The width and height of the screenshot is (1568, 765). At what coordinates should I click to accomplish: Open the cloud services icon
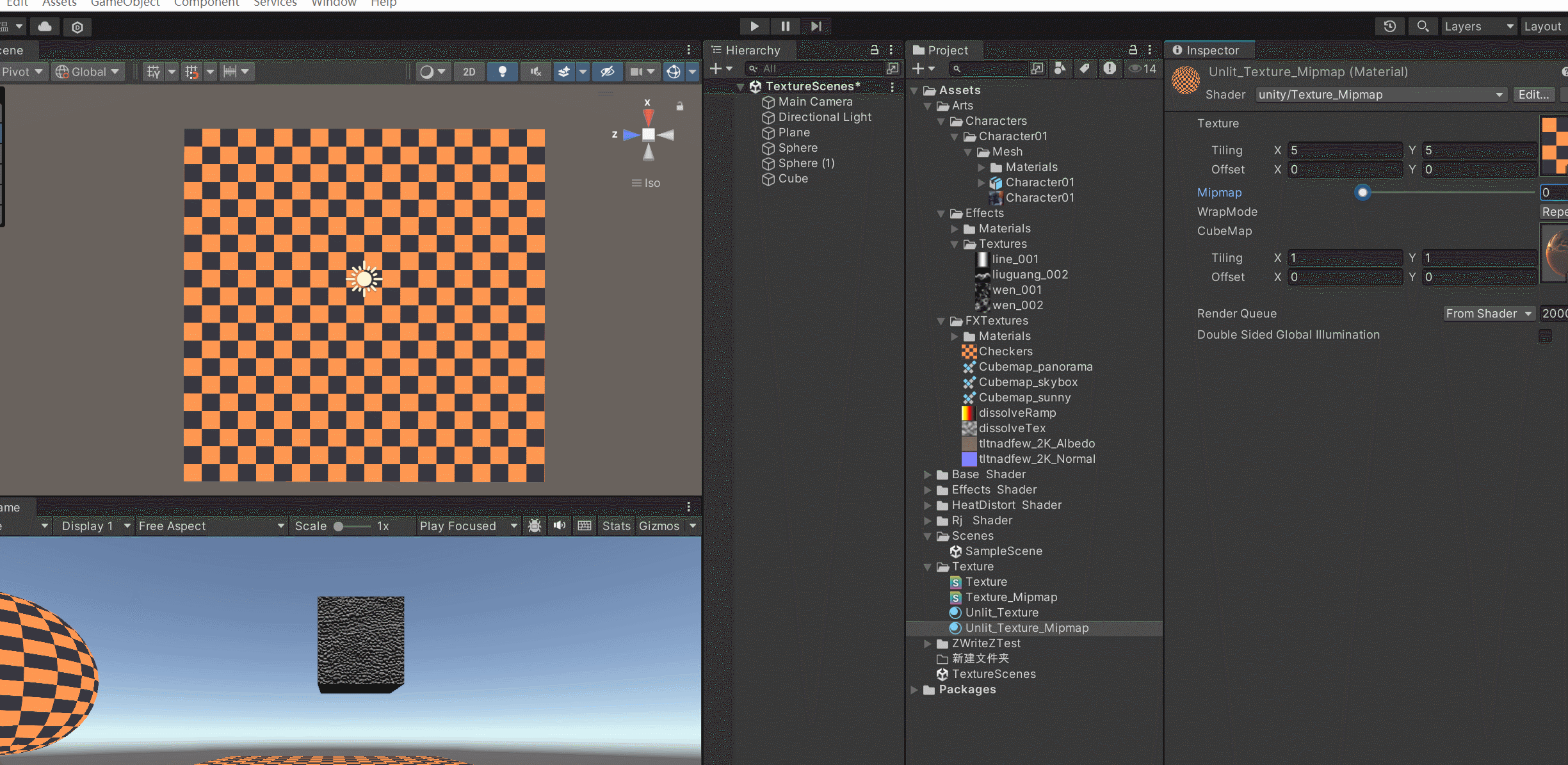click(45, 27)
